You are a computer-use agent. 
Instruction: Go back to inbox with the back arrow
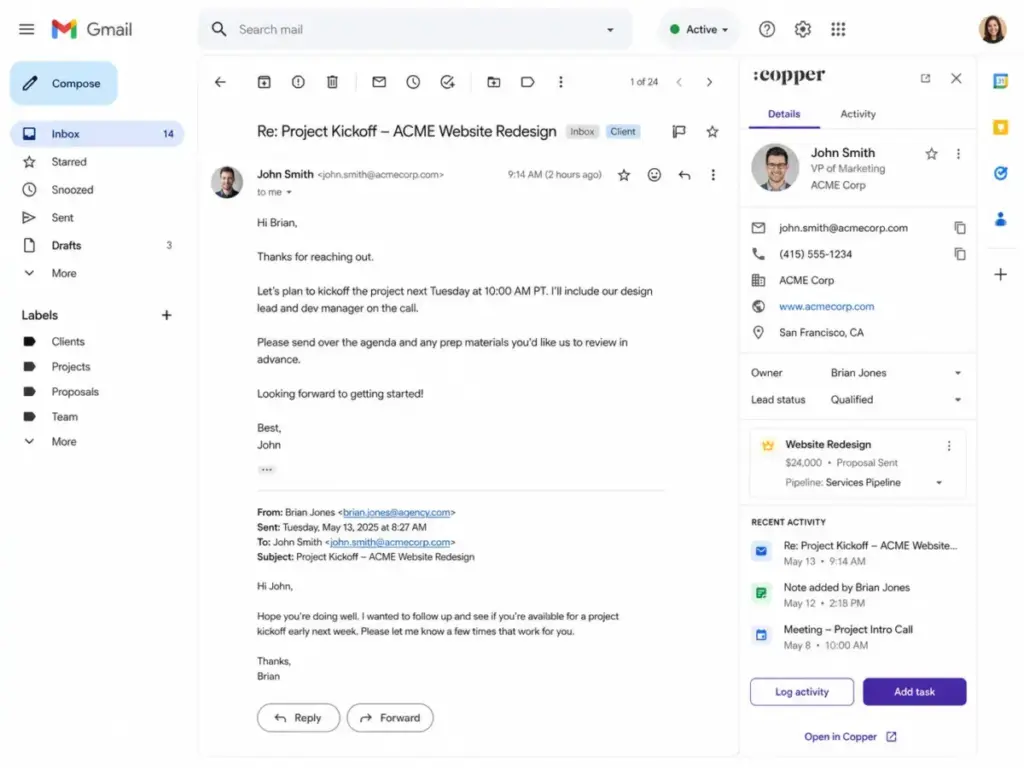[x=220, y=82]
